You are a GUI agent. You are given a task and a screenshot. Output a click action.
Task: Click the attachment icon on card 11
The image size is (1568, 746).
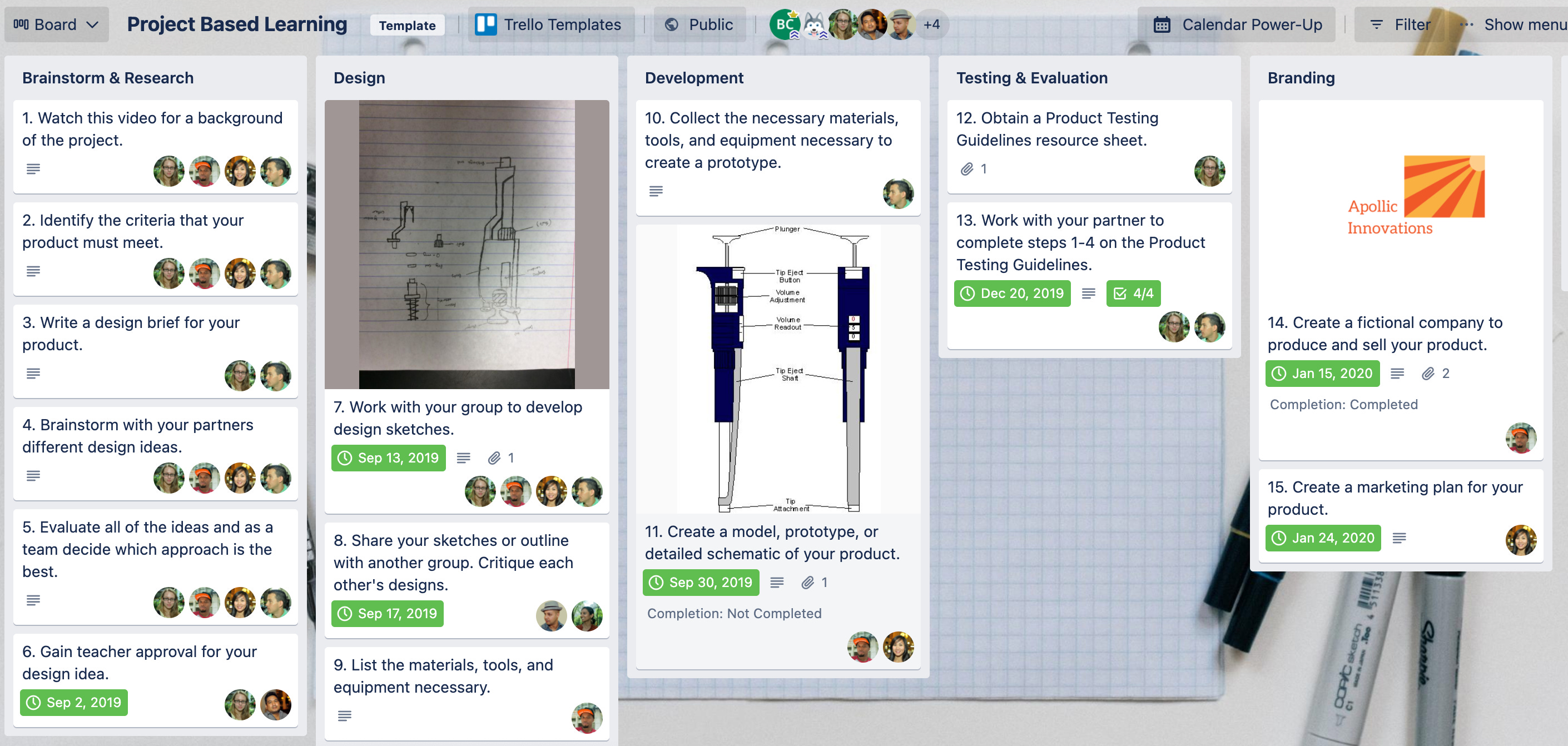pos(809,581)
